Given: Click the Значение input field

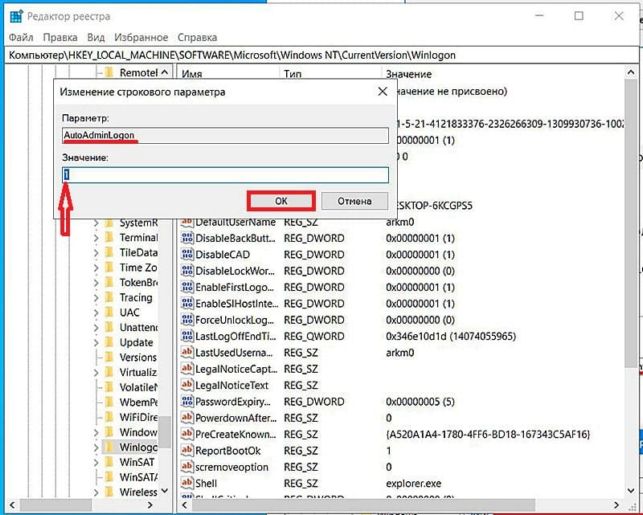Looking at the screenshot, I should (x=225, y=175).
